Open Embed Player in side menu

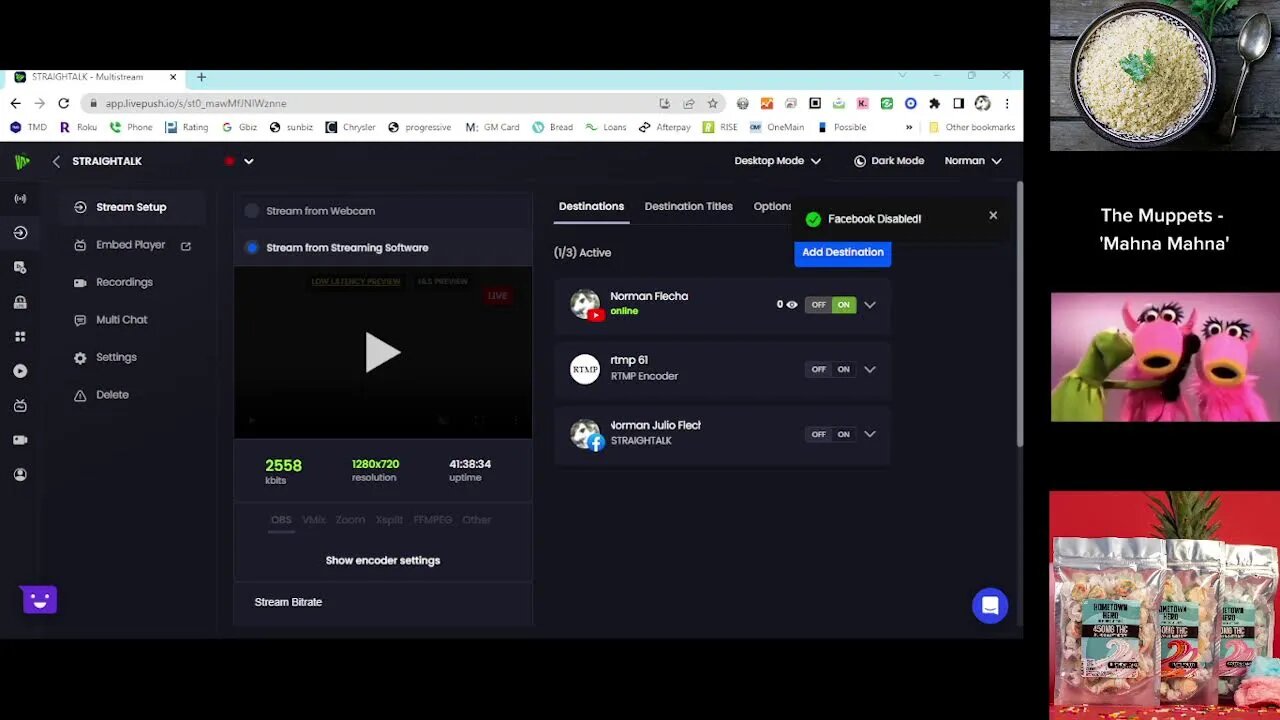pos(131,245)
